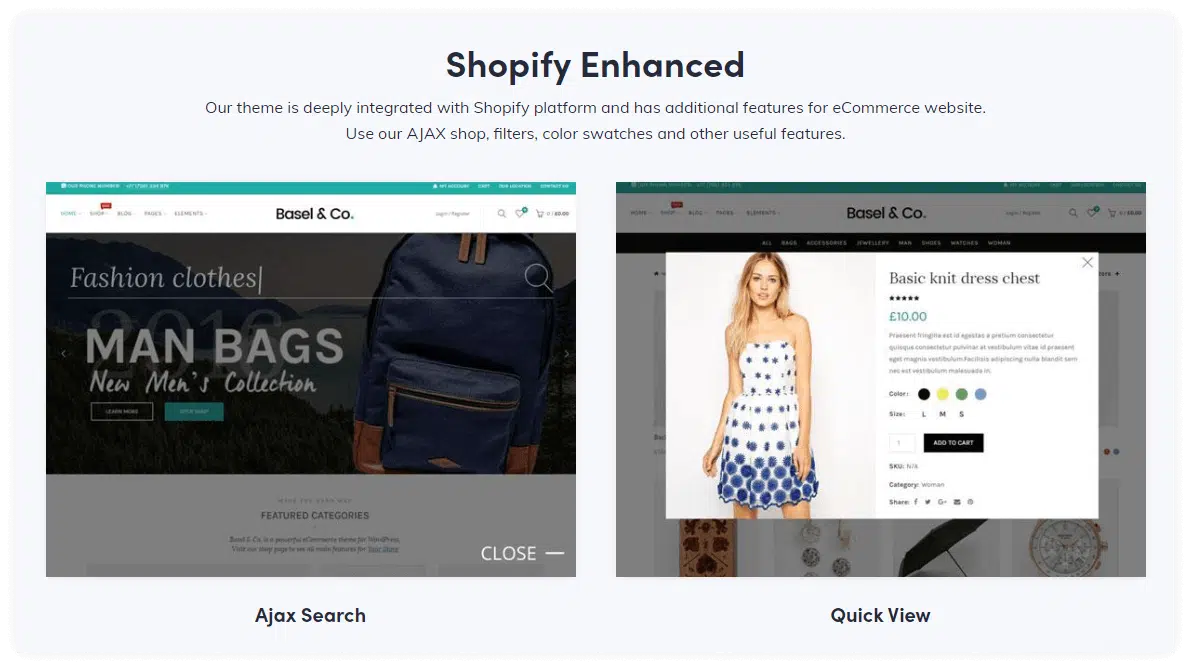Image resolution: width=1191 pixels, height=669 pixels.
Task: Expand the Pages menu in left preview
Action: (154, 213)
